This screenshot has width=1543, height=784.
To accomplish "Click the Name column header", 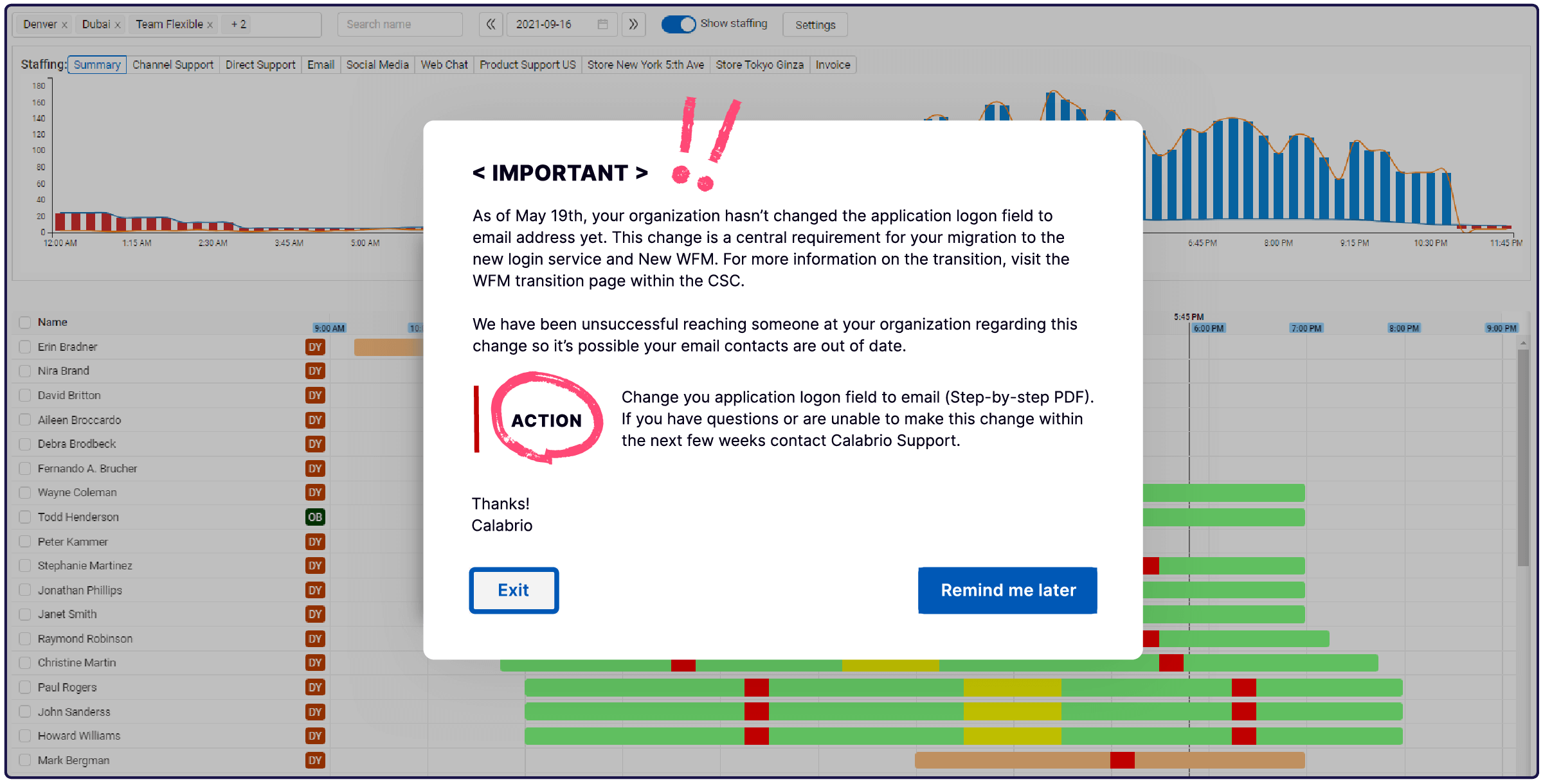I will 53,323.
